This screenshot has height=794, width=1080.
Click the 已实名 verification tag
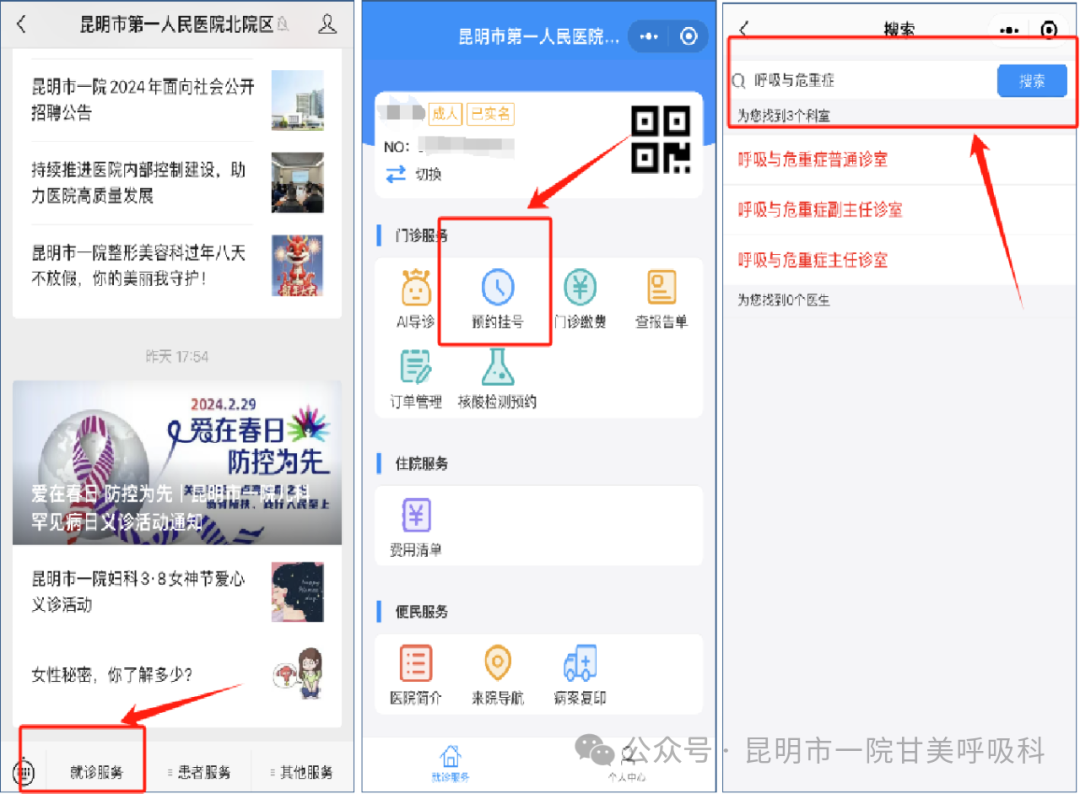pos(490,114)
